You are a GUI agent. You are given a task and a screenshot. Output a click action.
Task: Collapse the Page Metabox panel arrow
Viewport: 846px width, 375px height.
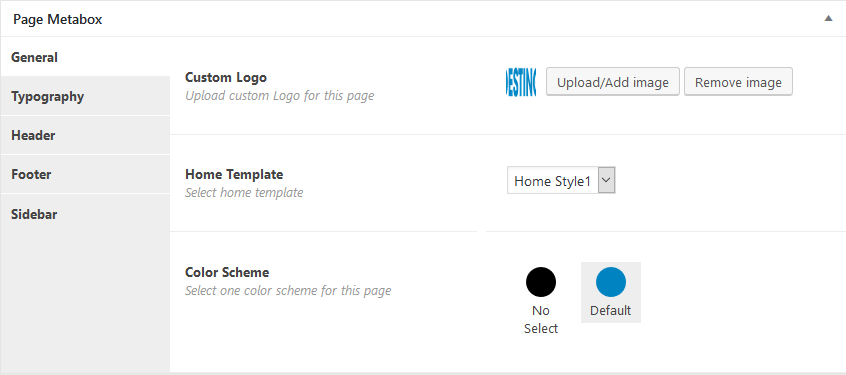[828, 18]
